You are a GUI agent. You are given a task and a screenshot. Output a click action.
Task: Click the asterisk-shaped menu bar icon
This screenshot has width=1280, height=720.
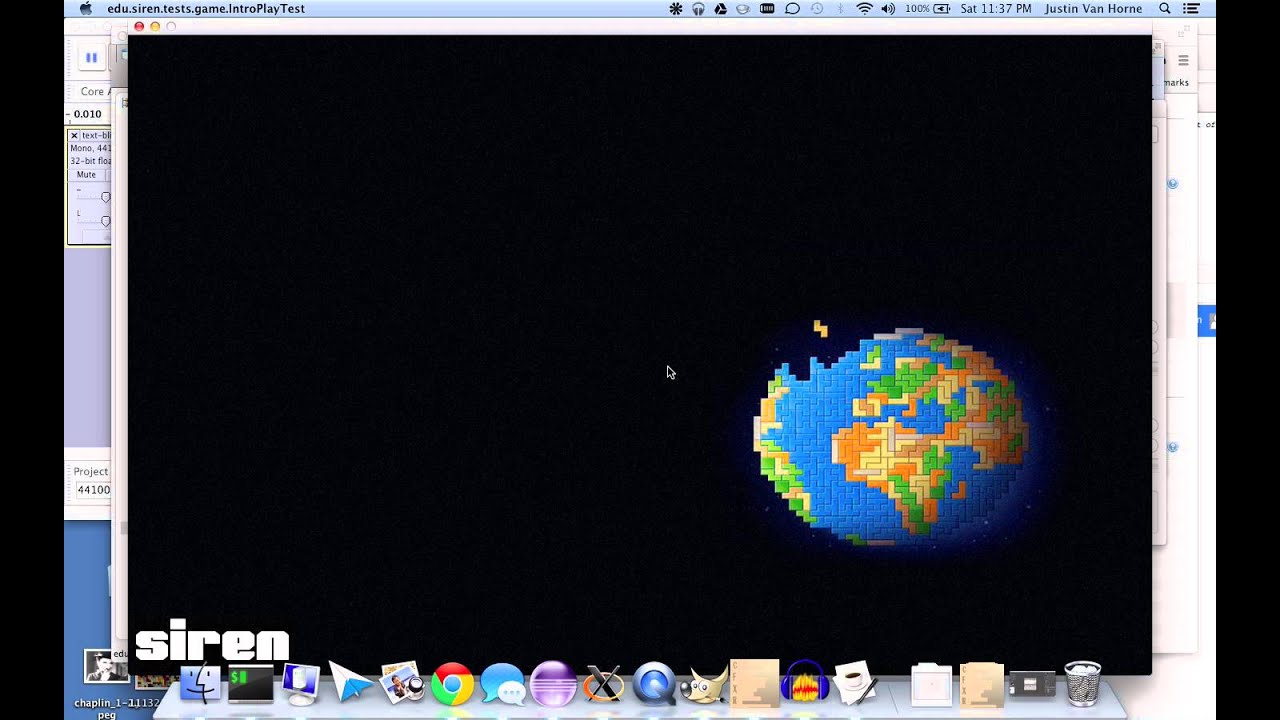[675, 8]
